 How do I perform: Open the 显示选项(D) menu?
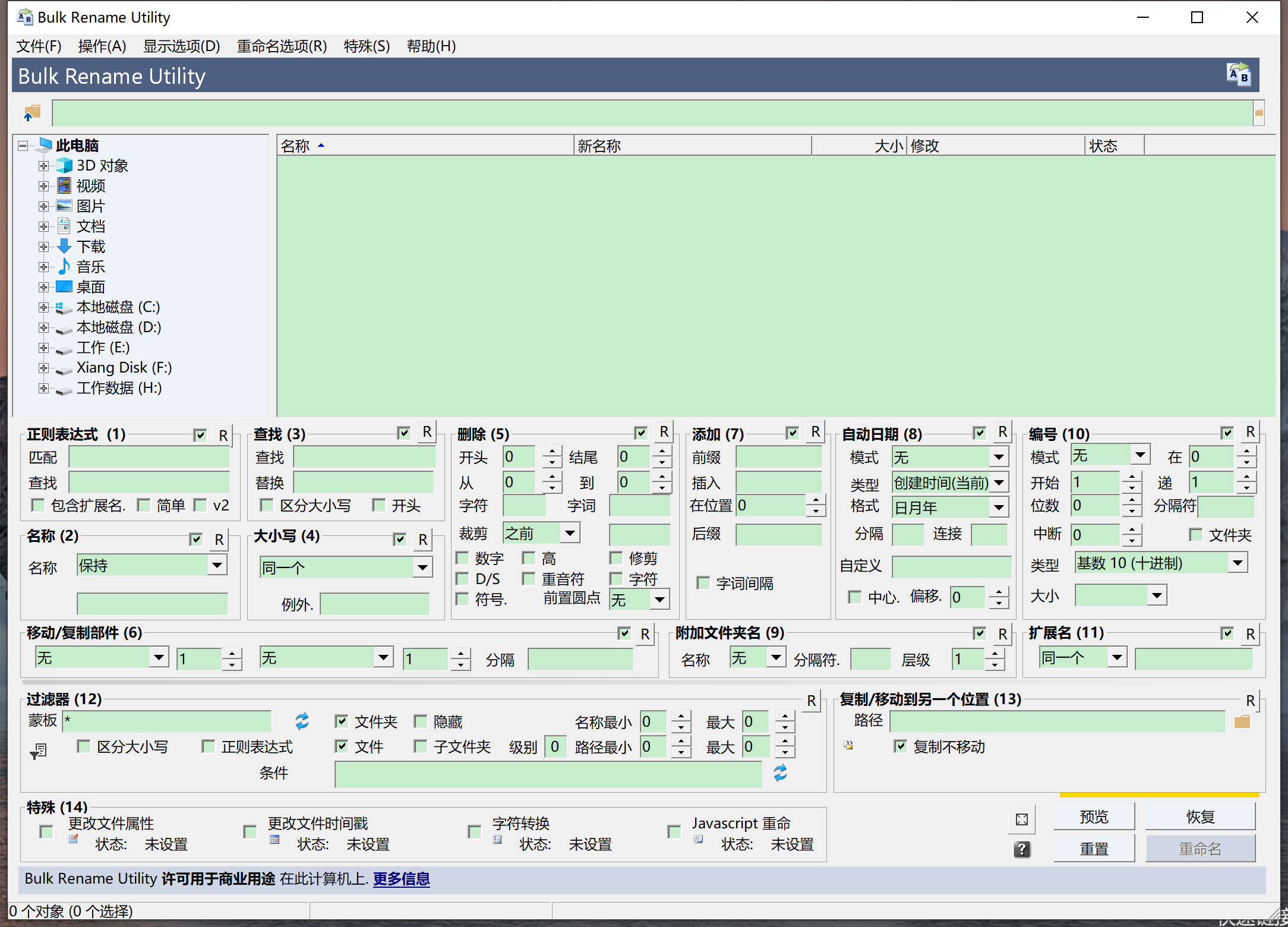click(x=182, y=46)
